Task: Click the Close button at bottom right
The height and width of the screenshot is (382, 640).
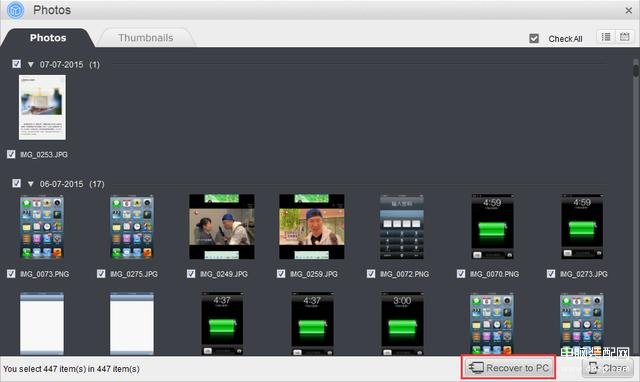Action: pyautogui.click(x=608, y=368)
